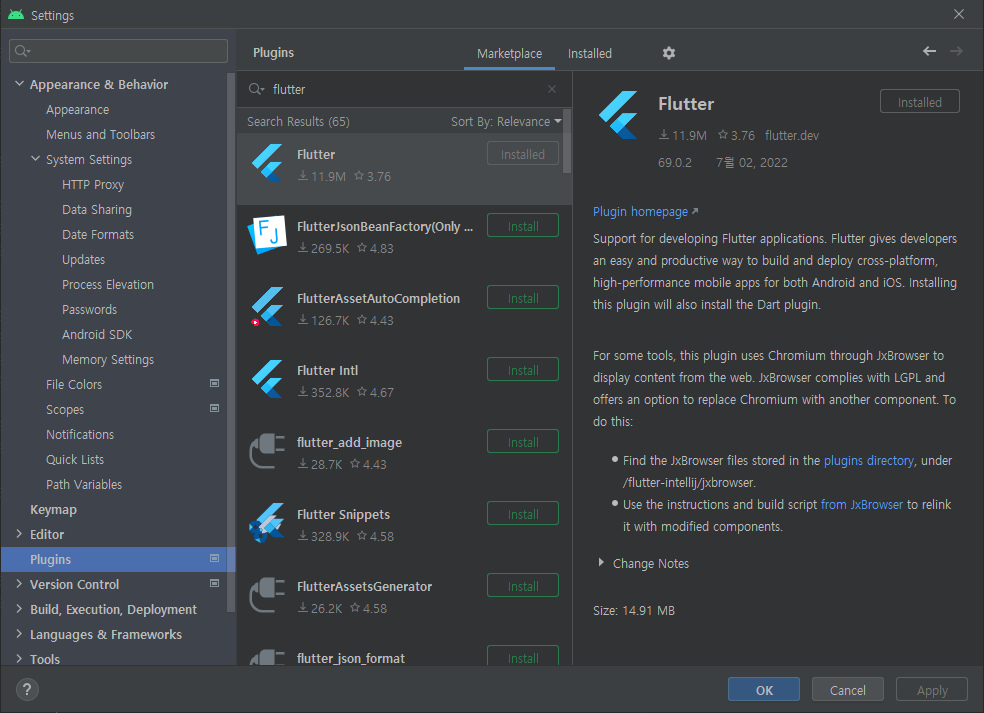Click the OK button
Viewport: 984px width, 713px height.
point(764,690)
